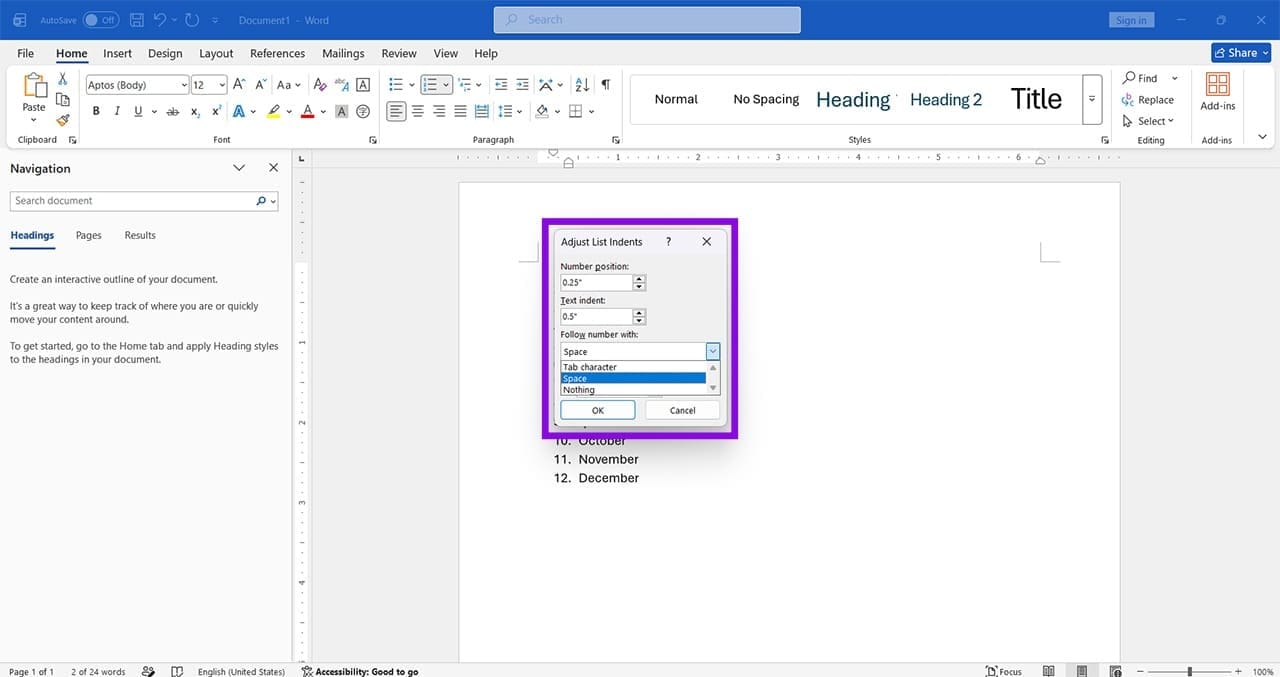
Task: Choose Tab character from the list
Action: [x=633, y=367]
